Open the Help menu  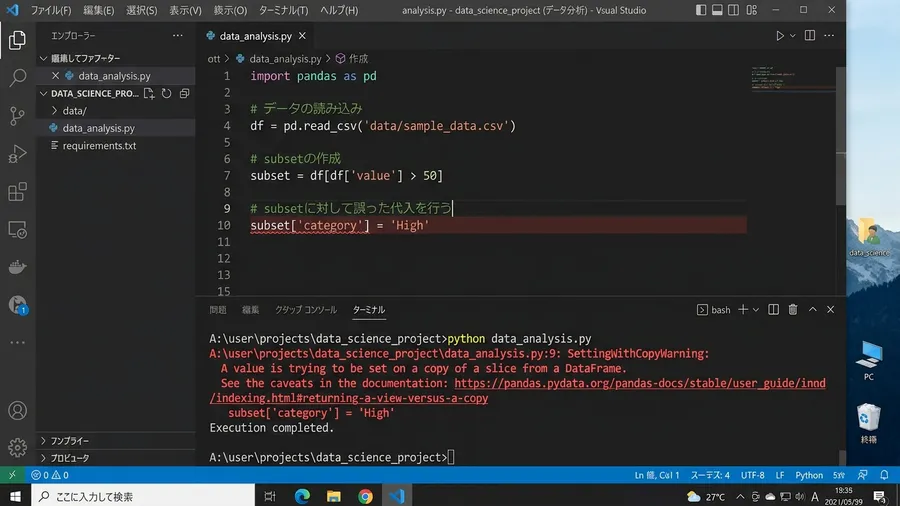tap(339, 10)
